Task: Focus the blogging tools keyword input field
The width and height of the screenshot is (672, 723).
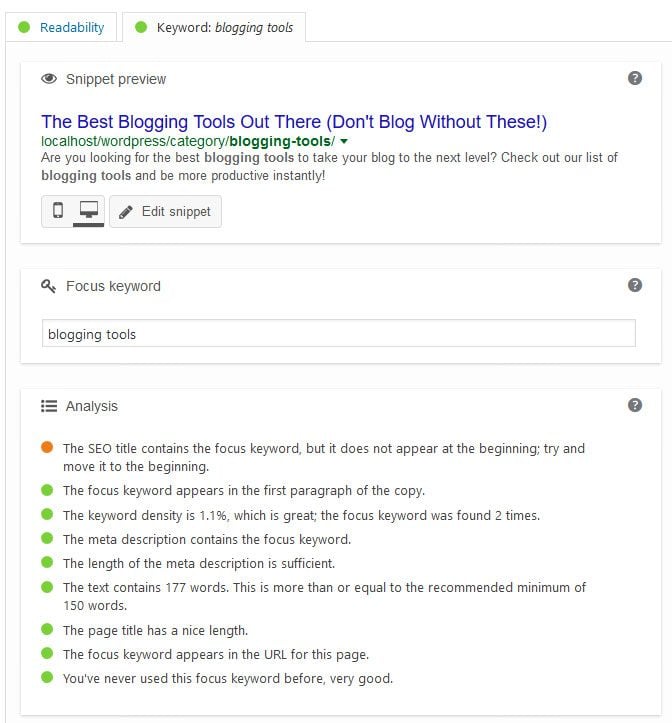Action: [339, 333]
